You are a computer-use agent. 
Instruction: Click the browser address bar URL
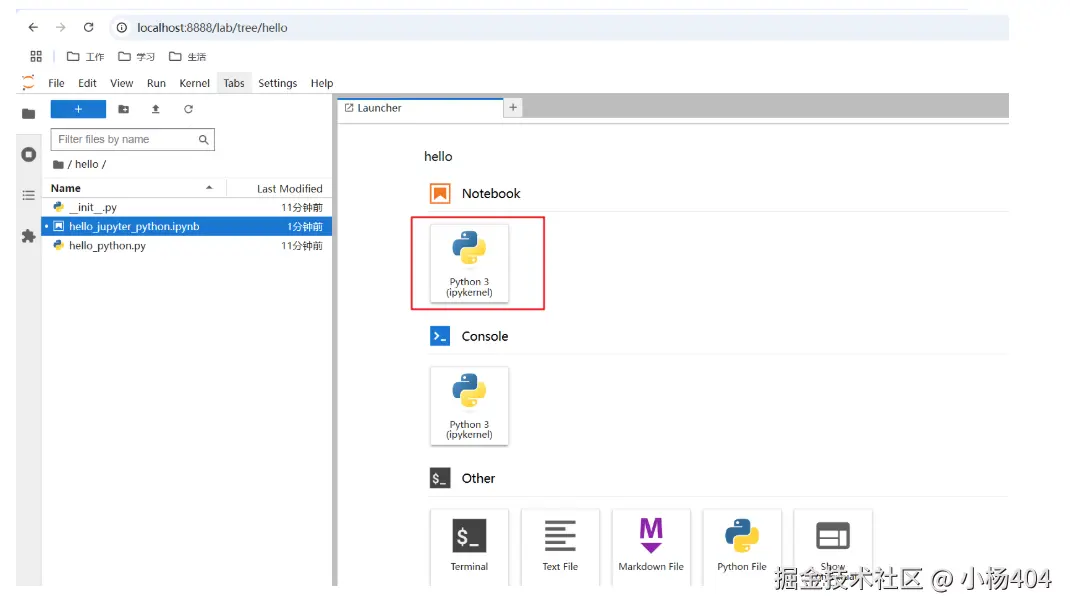coord(212,28)
